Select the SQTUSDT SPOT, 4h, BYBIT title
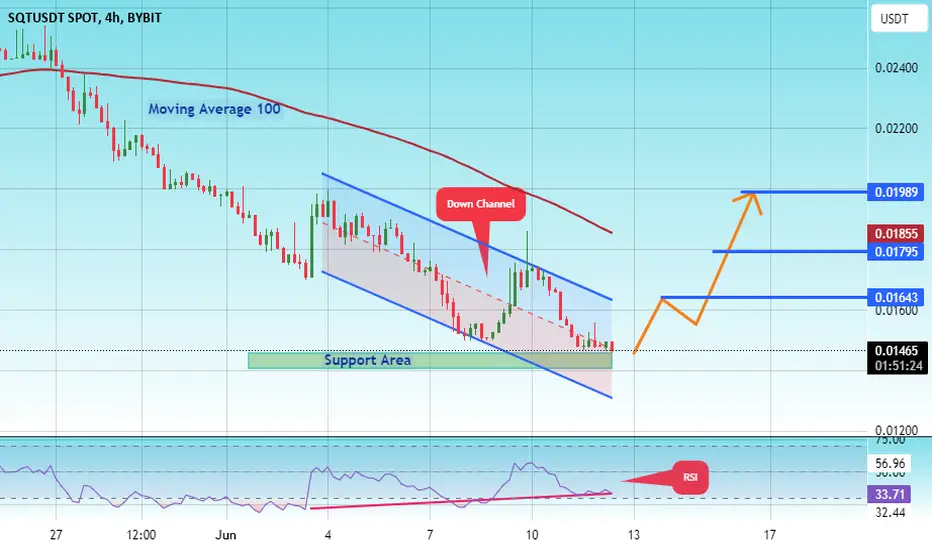932x550 pixels. (84, 18)
